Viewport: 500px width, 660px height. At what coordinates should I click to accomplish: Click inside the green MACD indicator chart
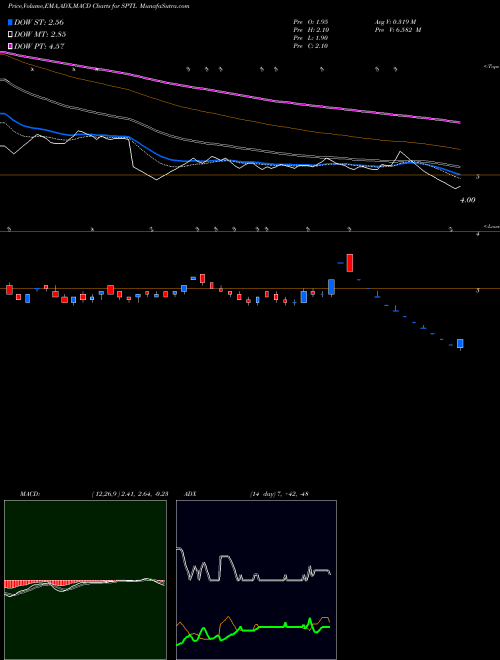click(x=85, y=580)
